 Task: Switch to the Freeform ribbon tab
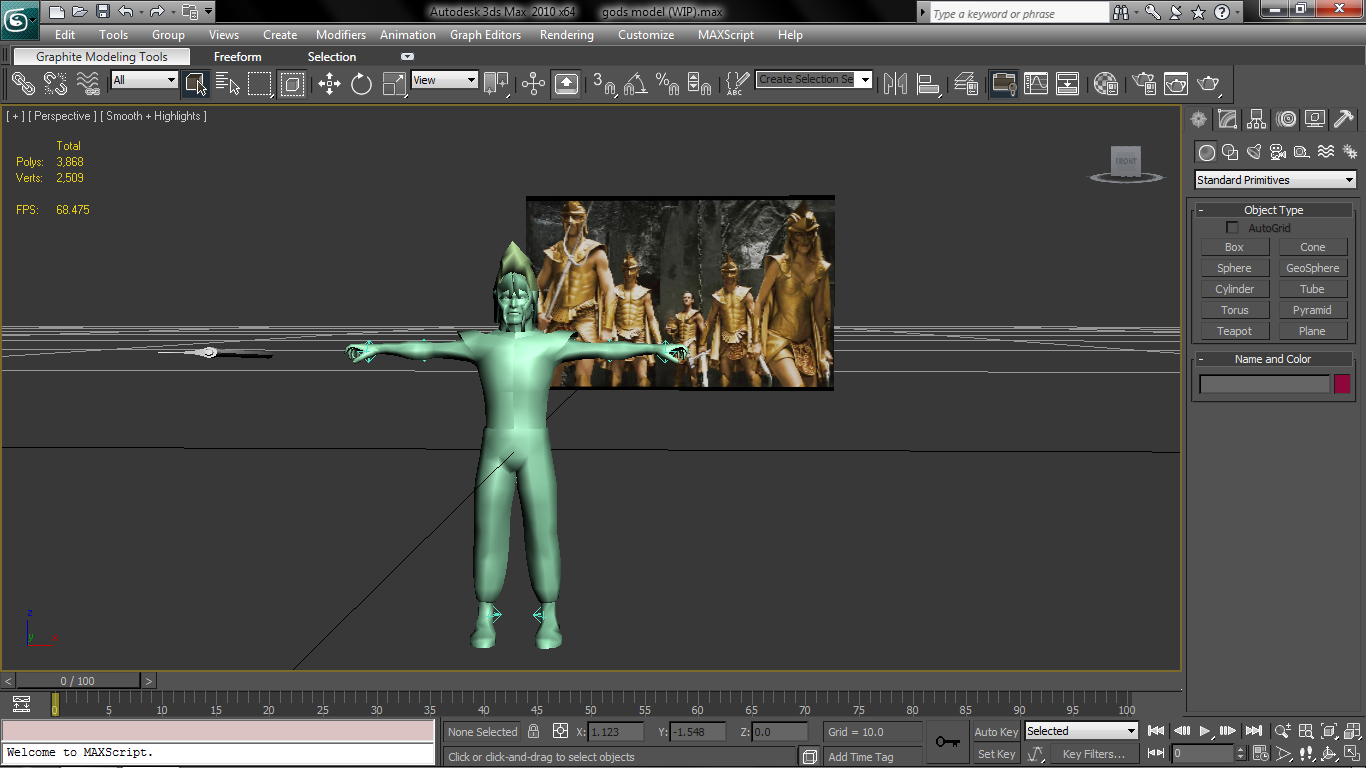(238, 57)
